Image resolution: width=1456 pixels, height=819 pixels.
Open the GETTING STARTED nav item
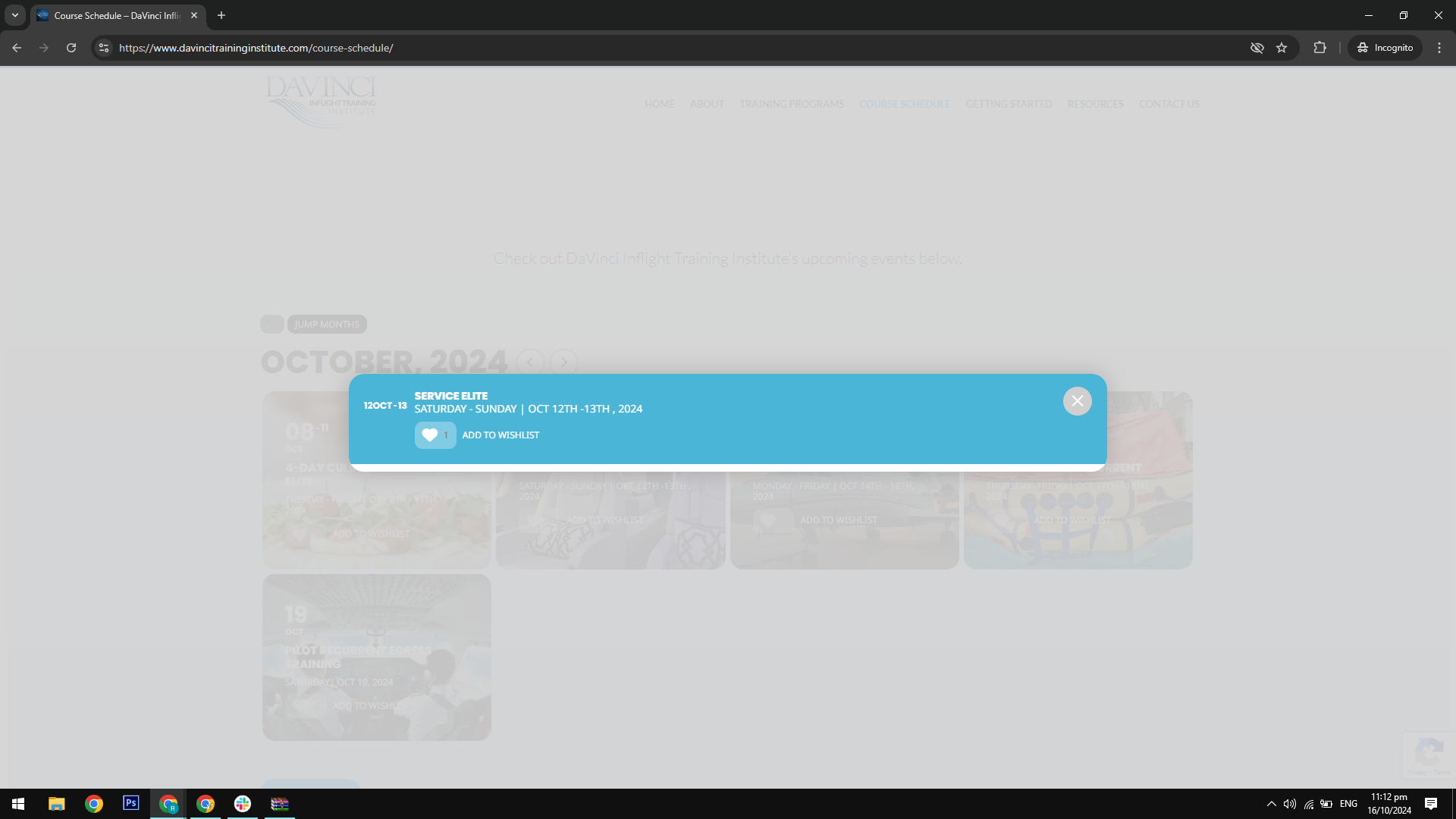click(x=1009, y=104)
